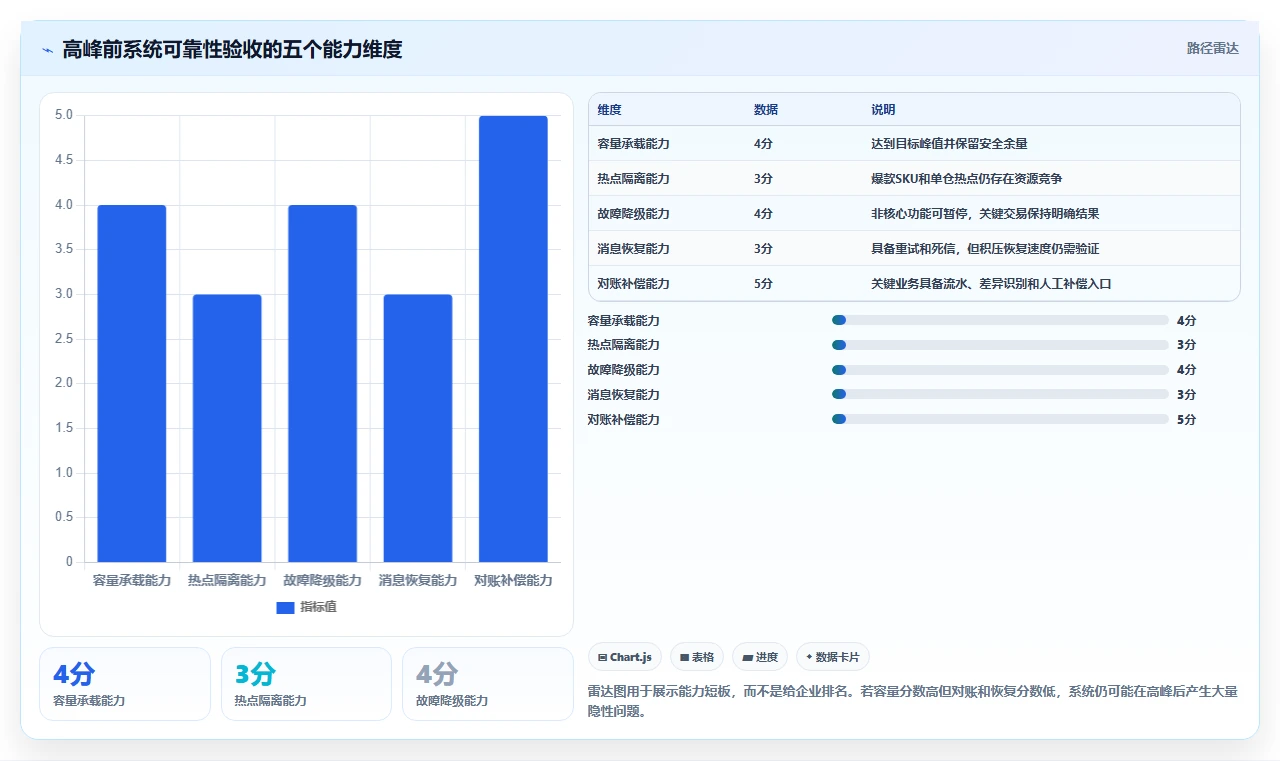Open the 4分 故障降级能力 data card
Viewport: 1280px width, 761px height.
point(488,684)
